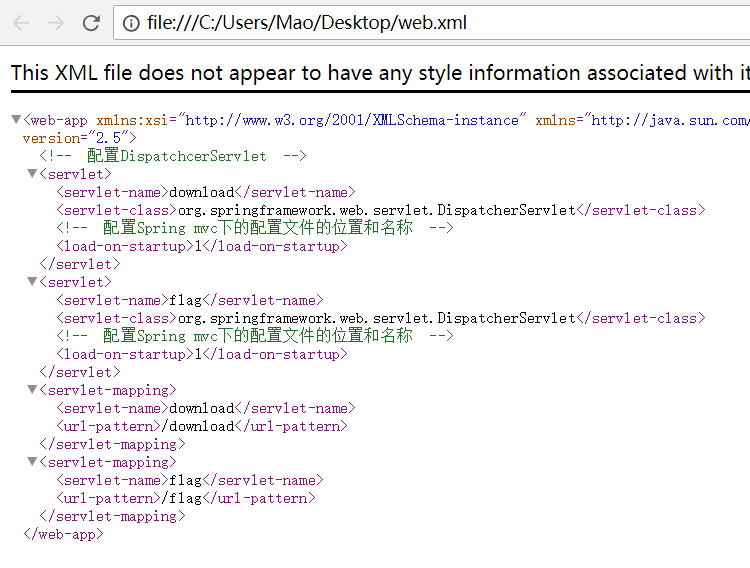Collapse the first servlet node for download

coord(32,174)
